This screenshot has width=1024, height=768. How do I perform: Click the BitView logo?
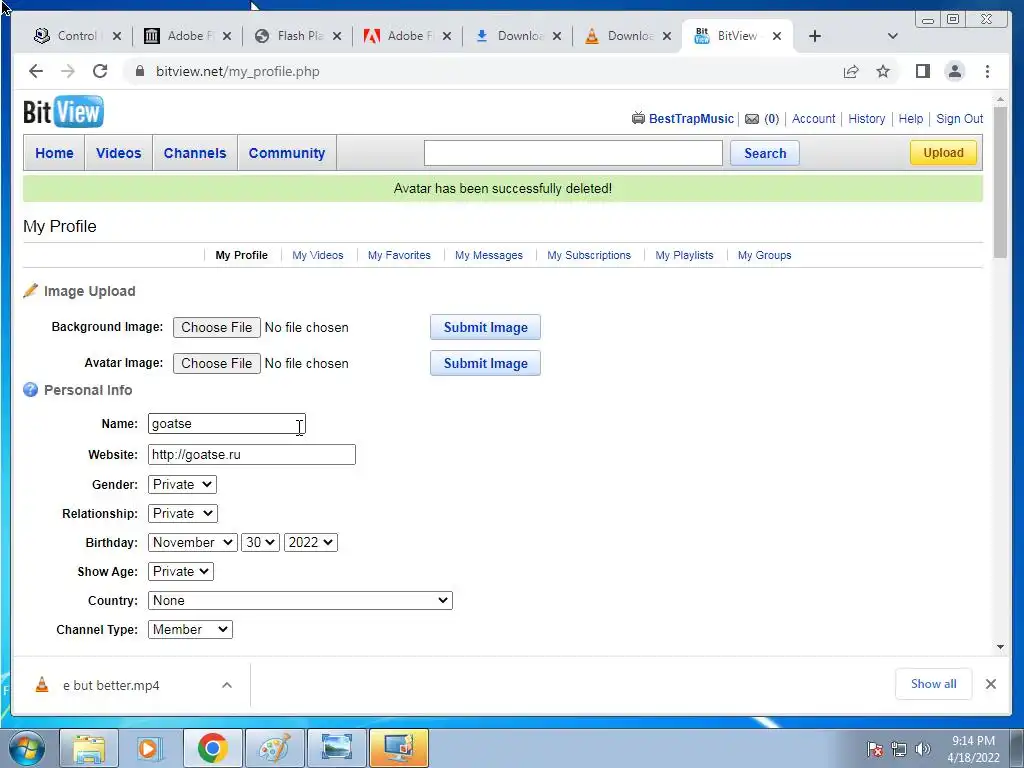63,112
